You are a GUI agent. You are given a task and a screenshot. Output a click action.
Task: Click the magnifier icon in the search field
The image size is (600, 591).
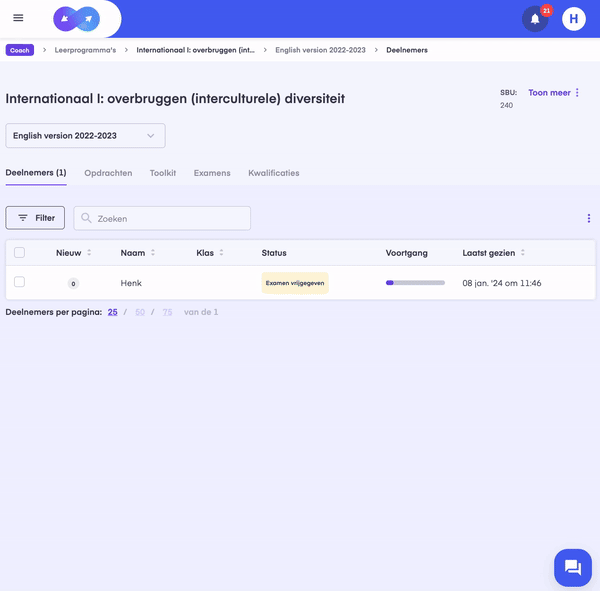pyautogui.click(x=86, y=218)
